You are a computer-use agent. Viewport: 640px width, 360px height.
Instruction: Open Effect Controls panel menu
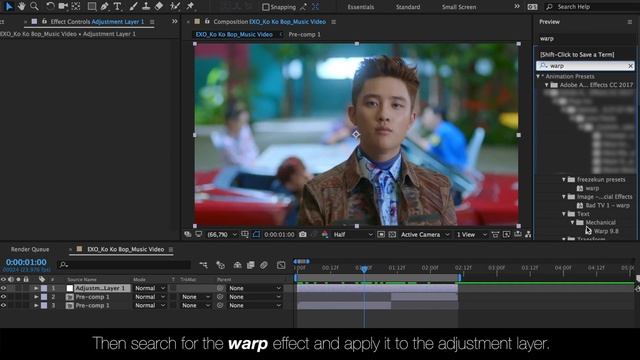pyautogui.click(x=152, y=22)
